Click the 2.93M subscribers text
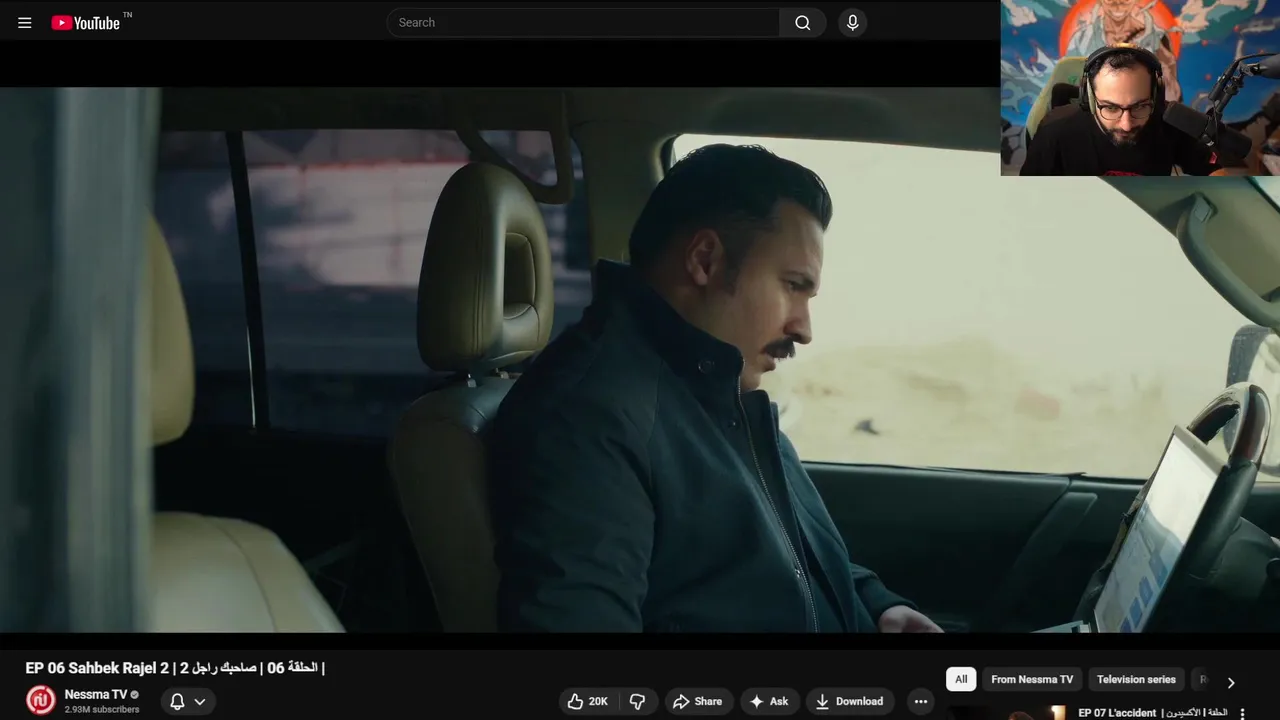 [102, 709]
